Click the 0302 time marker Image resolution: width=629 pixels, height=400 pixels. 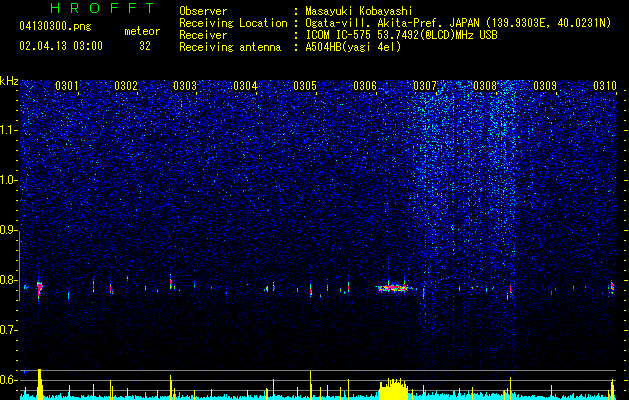click(126, 86)
